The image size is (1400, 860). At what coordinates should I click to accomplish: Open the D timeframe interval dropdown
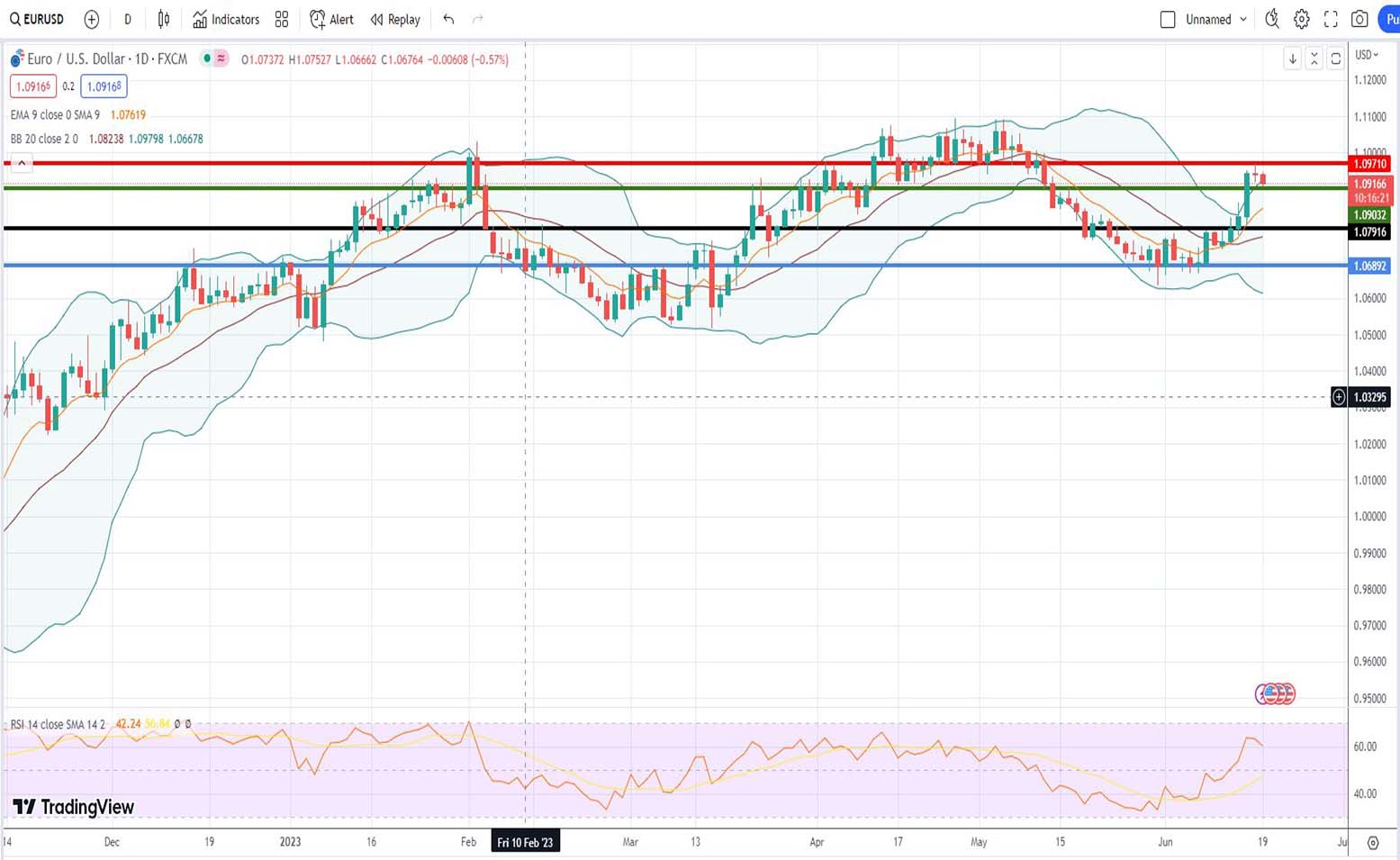click(127, 19)
